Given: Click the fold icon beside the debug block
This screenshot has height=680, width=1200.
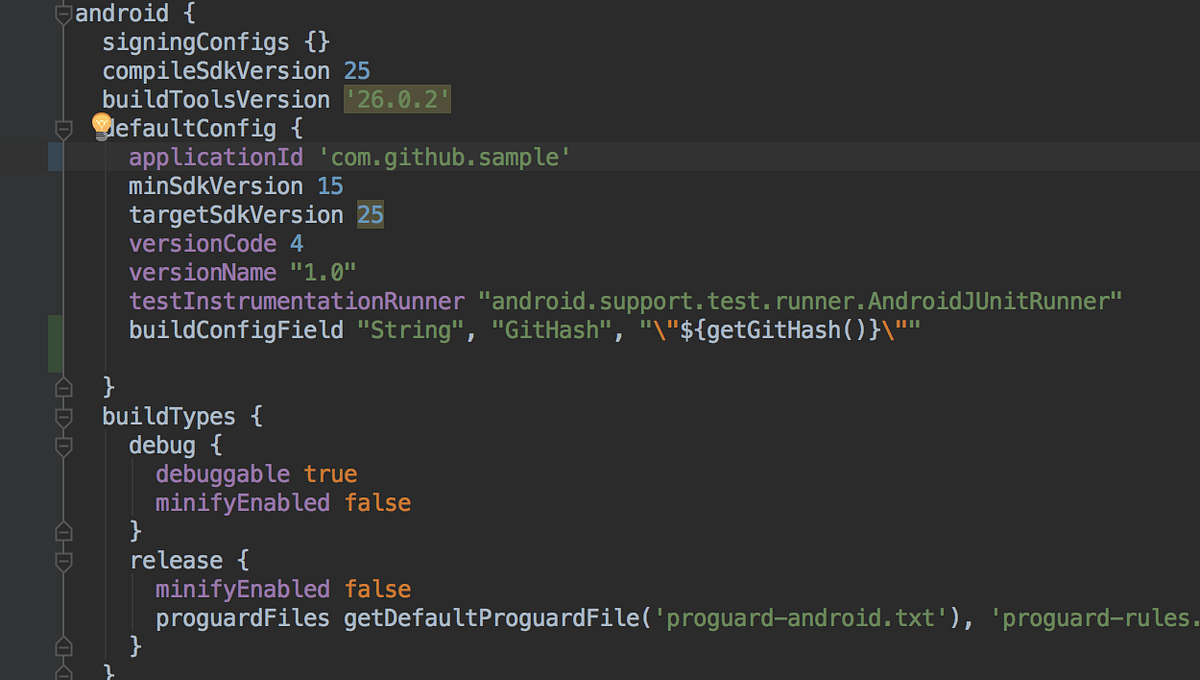Looking at the screenshot, I should (62, 445).
